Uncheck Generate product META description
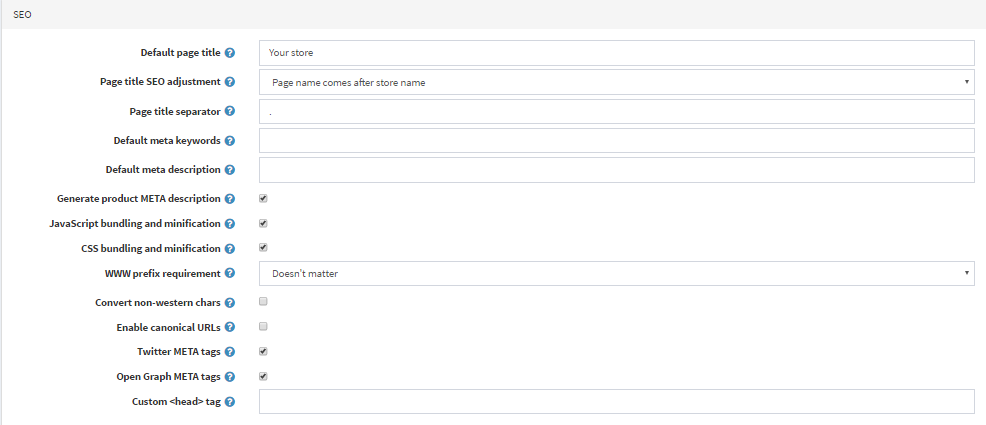 (x=263, y=199)
